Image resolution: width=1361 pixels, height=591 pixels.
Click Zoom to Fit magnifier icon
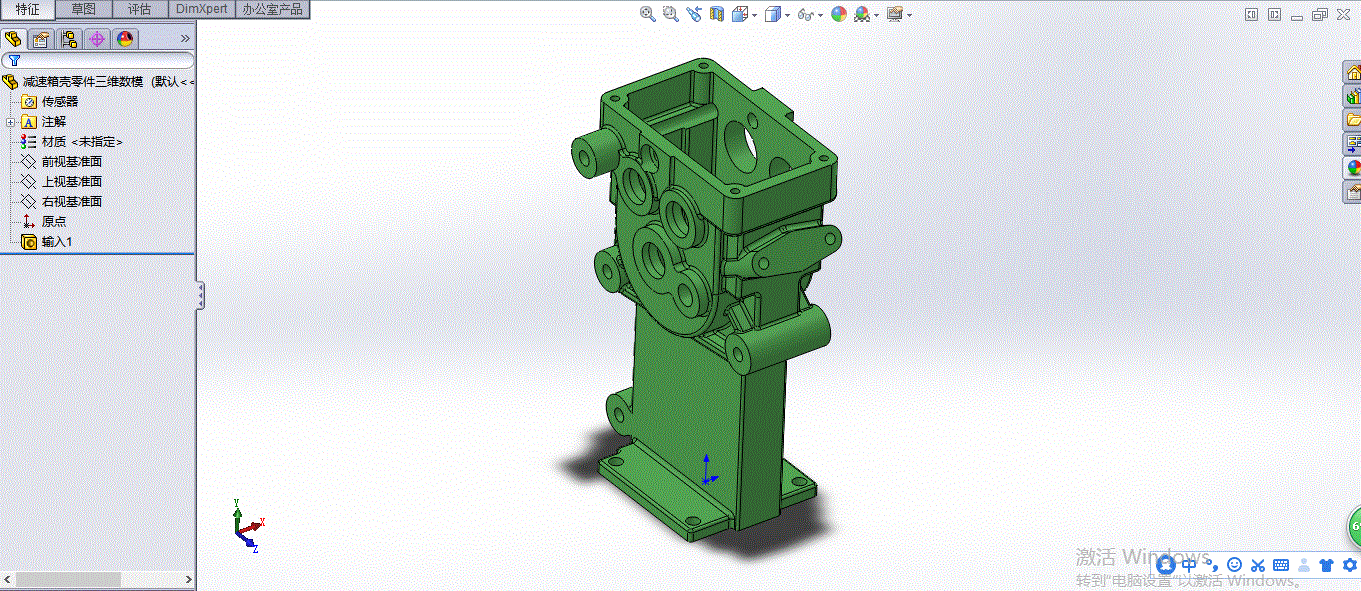pyautogui.click(x=647, y=14)
